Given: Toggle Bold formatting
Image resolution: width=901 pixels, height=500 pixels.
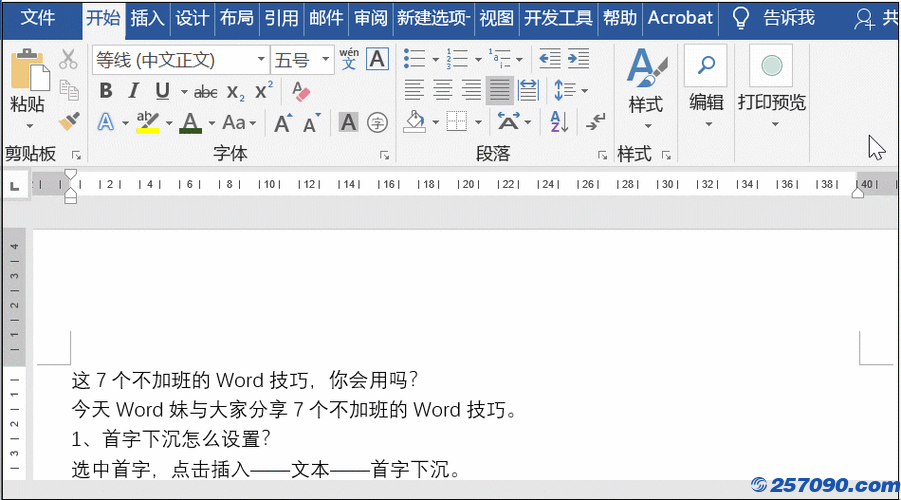Looking at the screenshot, I should pyautogui.click(x=106, y=91).
